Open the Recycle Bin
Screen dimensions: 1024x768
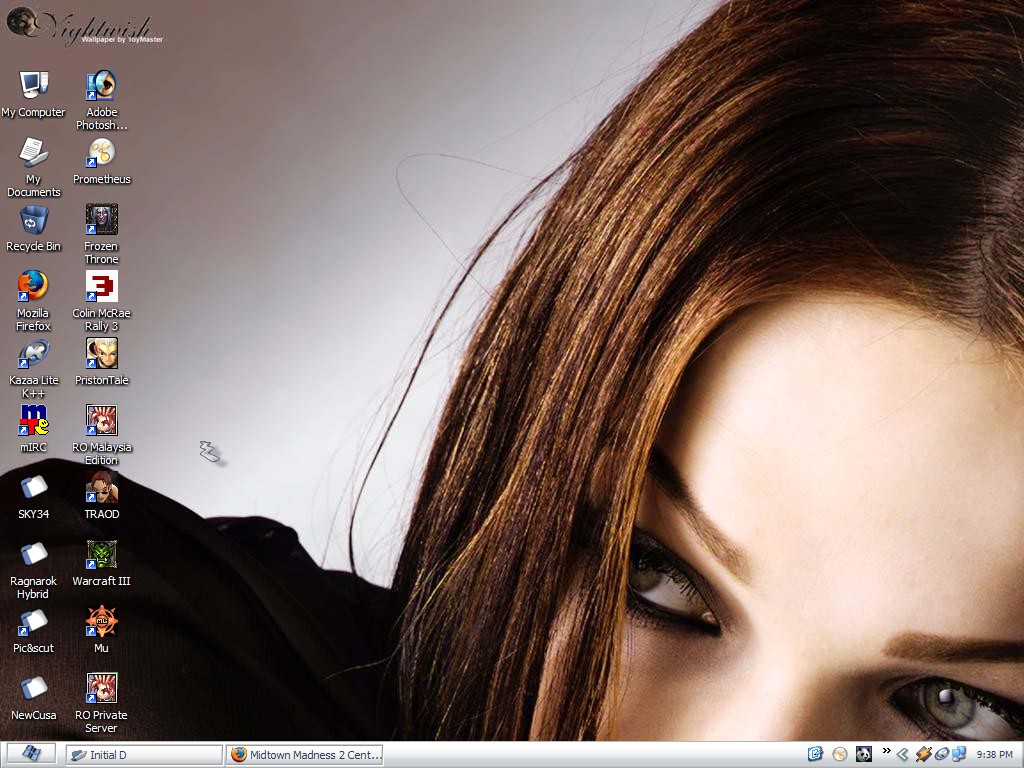pos(33,220)
